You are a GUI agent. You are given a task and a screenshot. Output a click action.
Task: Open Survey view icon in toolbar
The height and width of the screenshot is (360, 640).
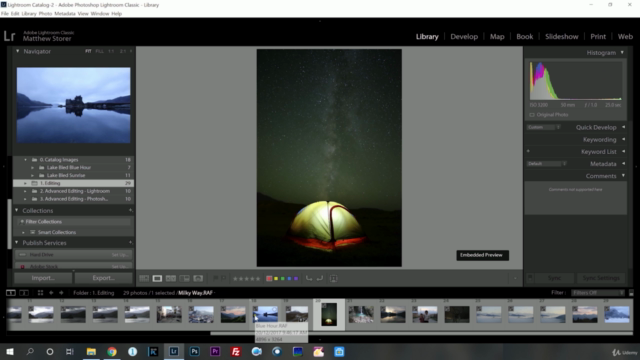click(x=184, y=278)
